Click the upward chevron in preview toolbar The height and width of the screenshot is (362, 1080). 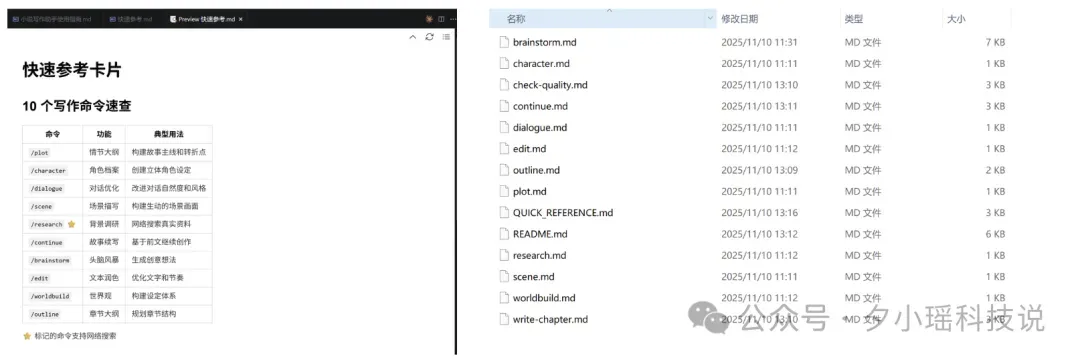tap(413, 37)
